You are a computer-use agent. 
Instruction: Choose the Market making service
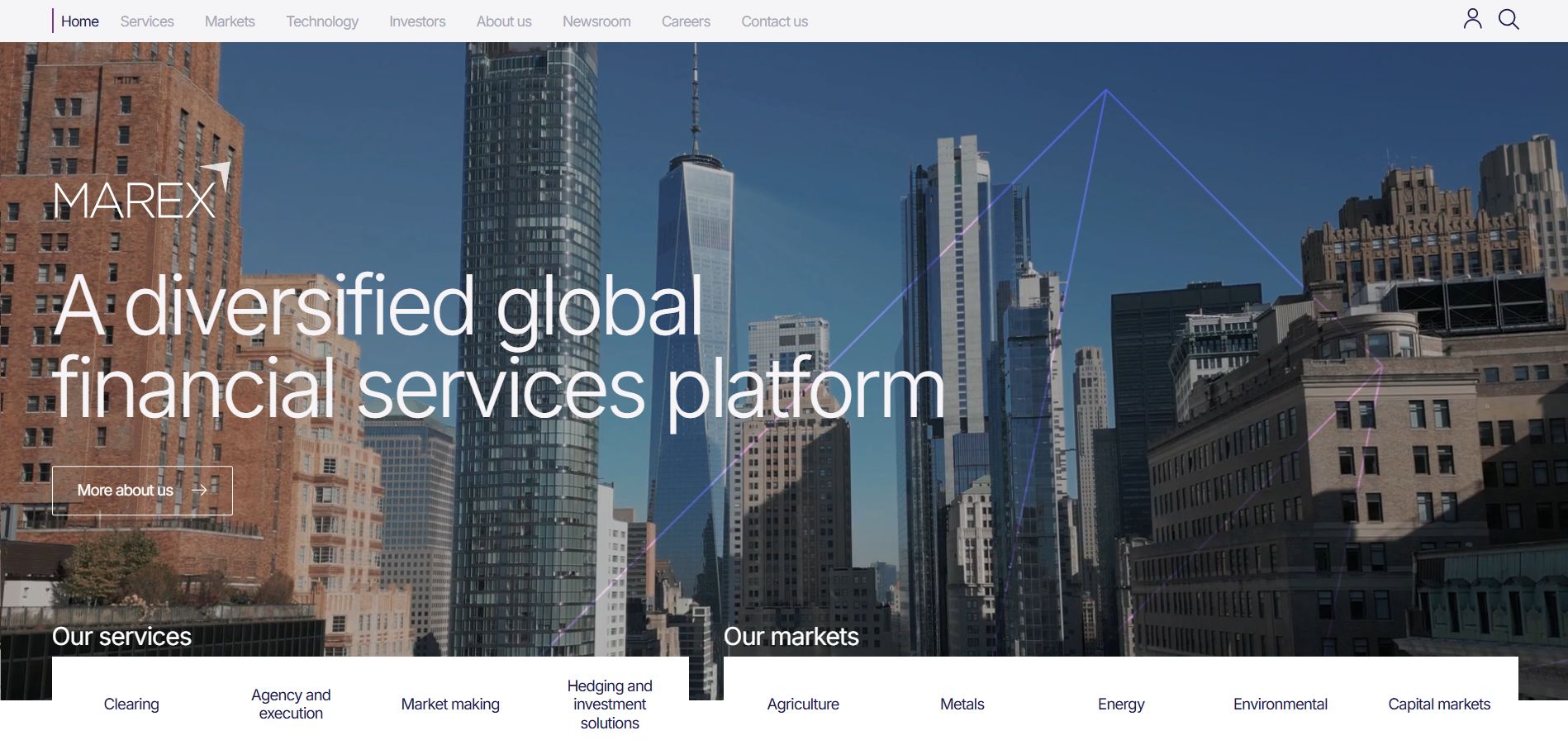click(x=450, y=704)
